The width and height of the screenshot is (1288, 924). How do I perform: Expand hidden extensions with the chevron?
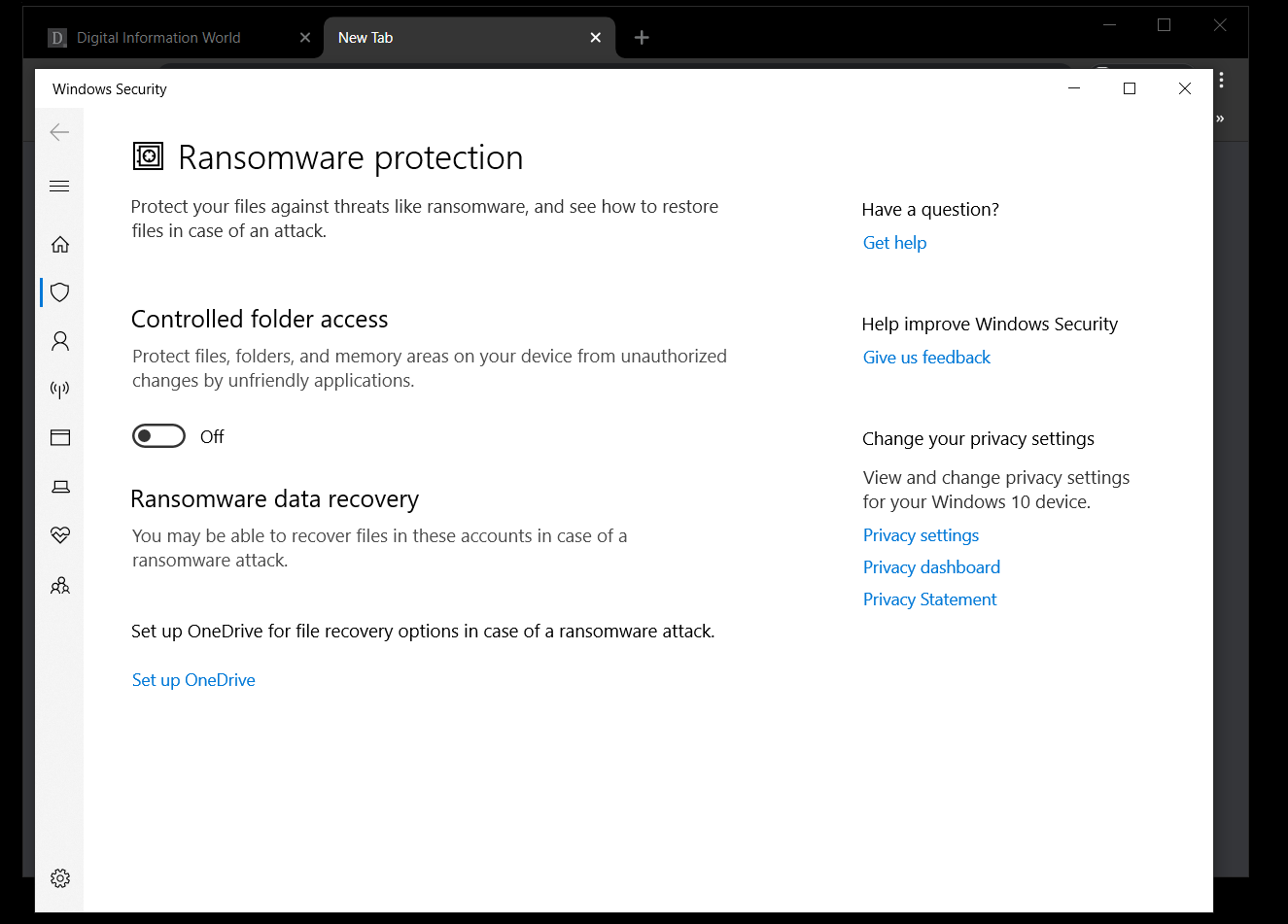pyautogui.click(x=1220, y=118)
